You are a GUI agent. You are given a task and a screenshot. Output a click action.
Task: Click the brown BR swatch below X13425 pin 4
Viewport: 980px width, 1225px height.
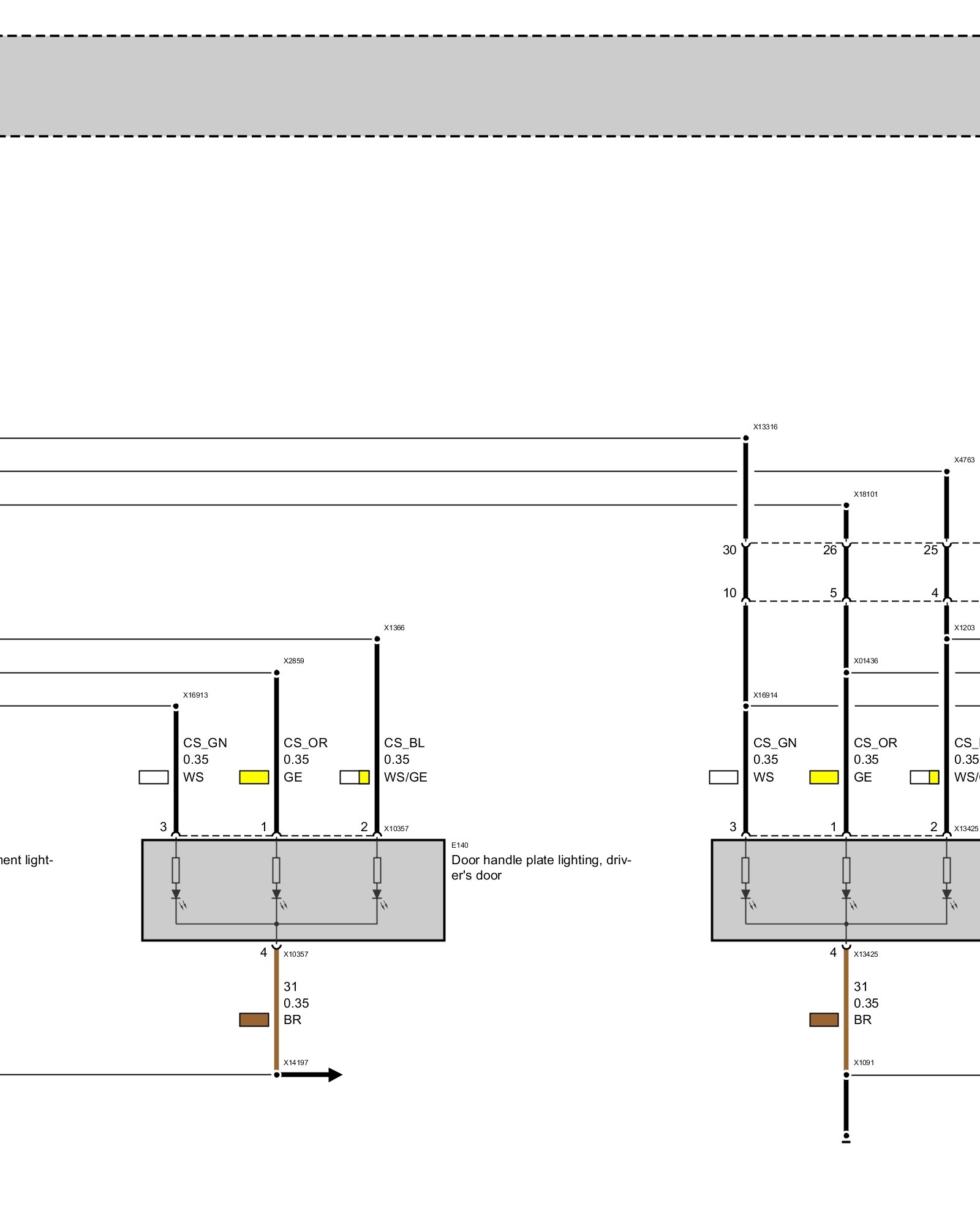[824, 1020]
